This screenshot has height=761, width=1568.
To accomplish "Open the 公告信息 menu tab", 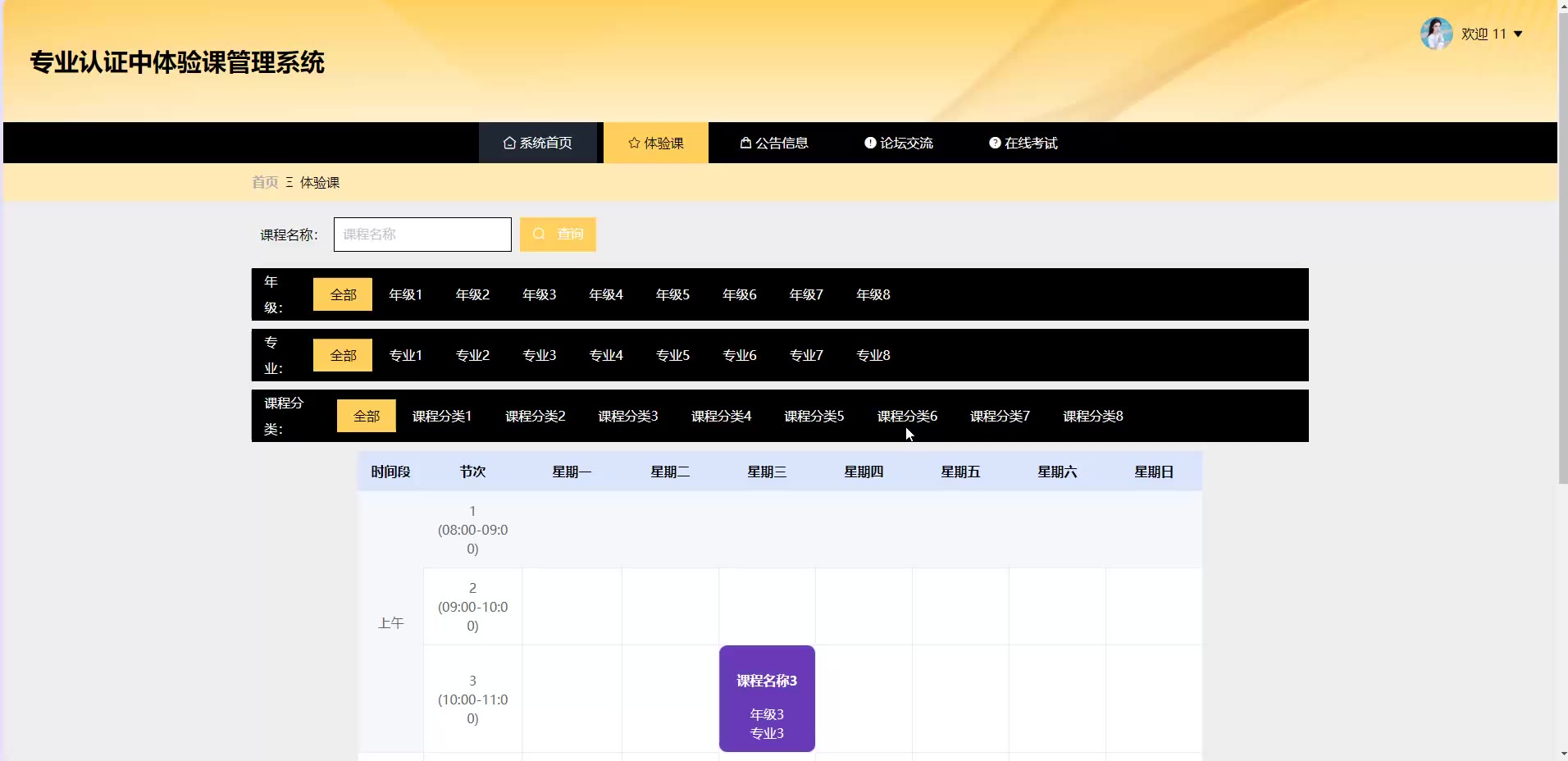I will 774,143.
